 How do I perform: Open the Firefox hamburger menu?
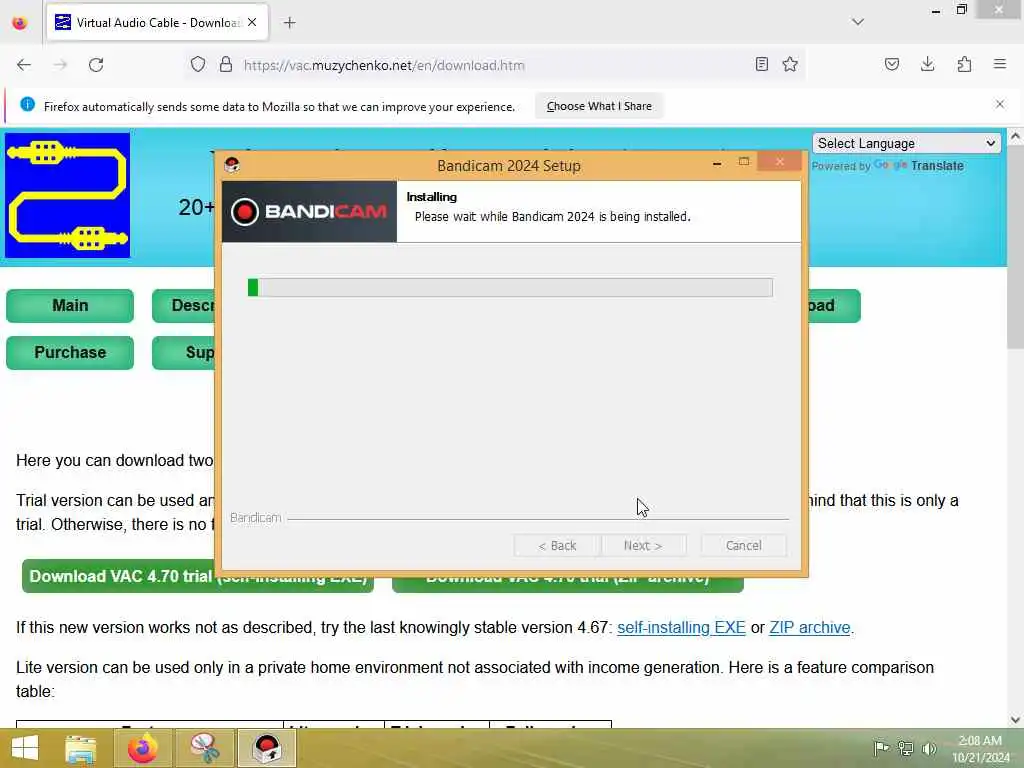[x=1000, y=64]
